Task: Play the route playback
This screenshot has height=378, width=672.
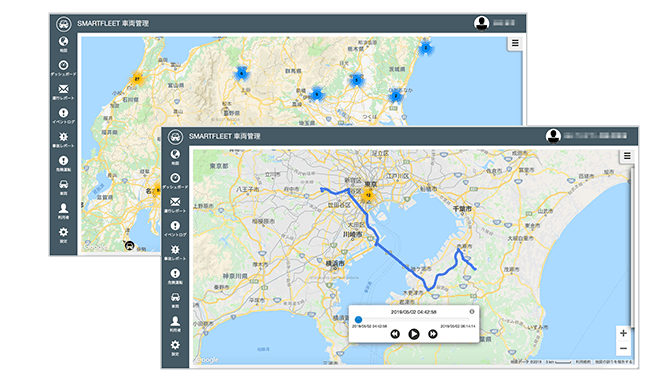Action: point(414,334)
